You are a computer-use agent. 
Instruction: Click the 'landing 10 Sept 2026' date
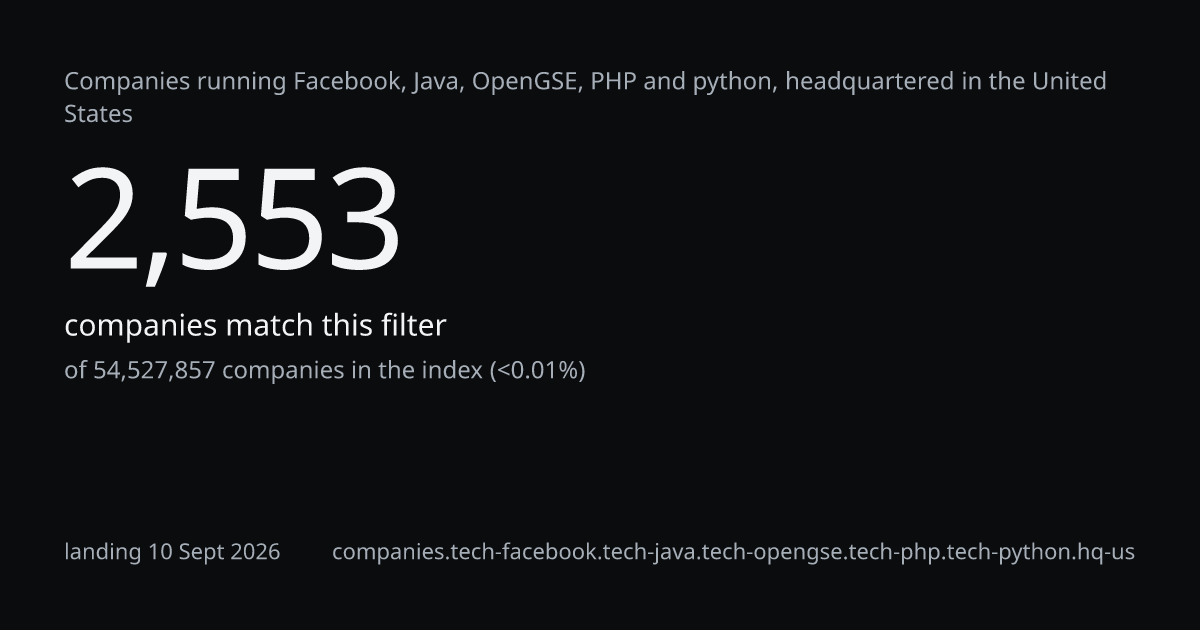pos(172,552)
